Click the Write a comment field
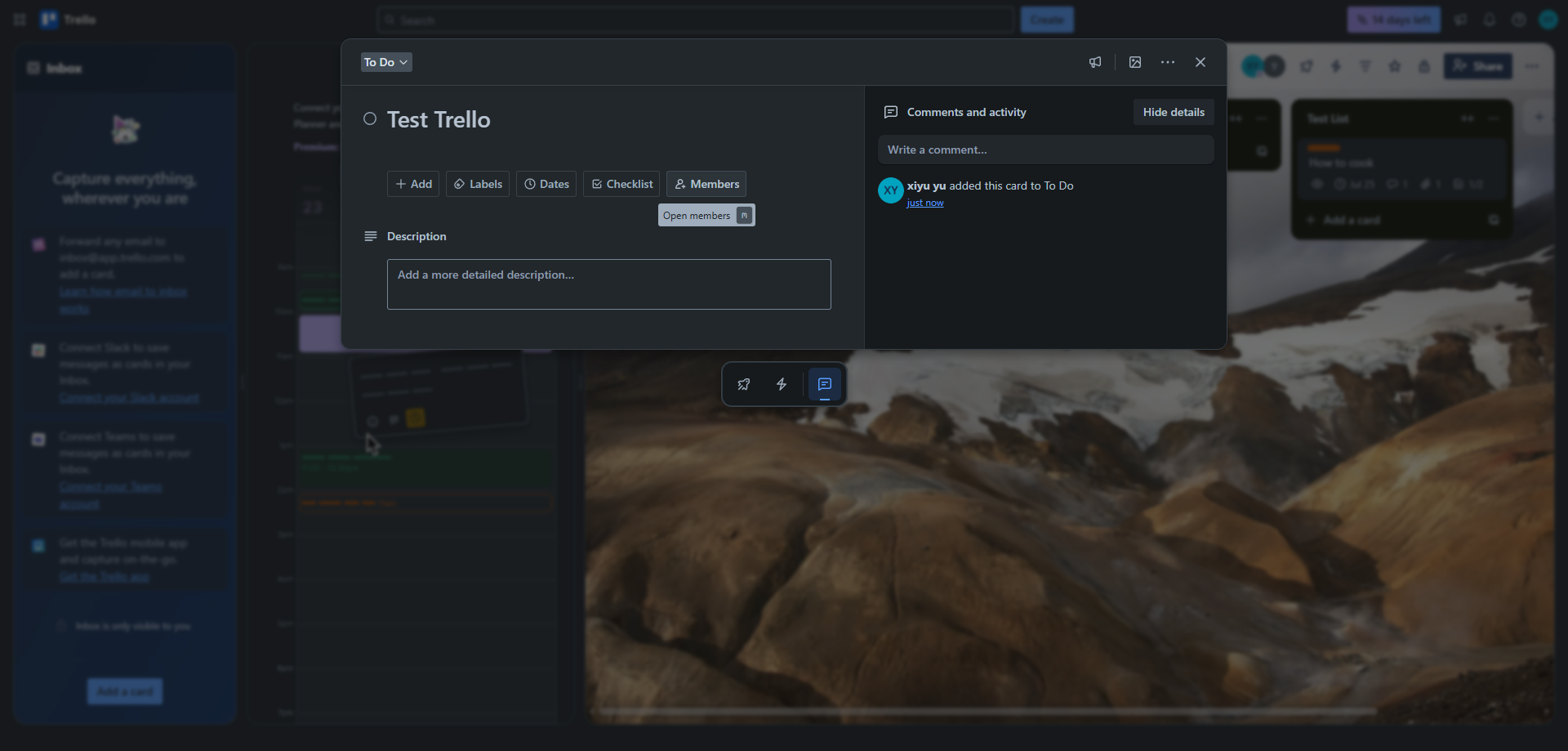 pyautogui.click(x=1046, y=150)
